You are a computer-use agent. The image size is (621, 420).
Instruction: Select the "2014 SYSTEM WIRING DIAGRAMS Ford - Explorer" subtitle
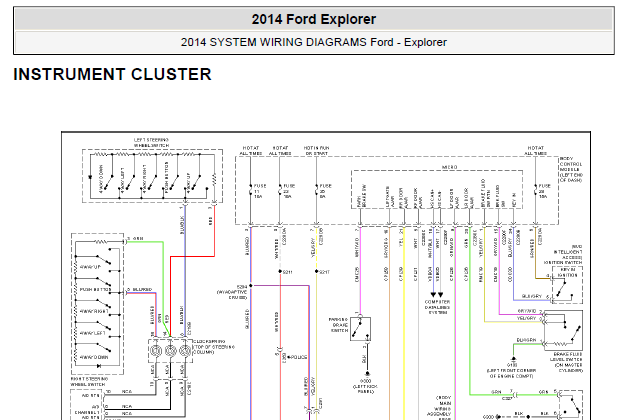[314, 42]
